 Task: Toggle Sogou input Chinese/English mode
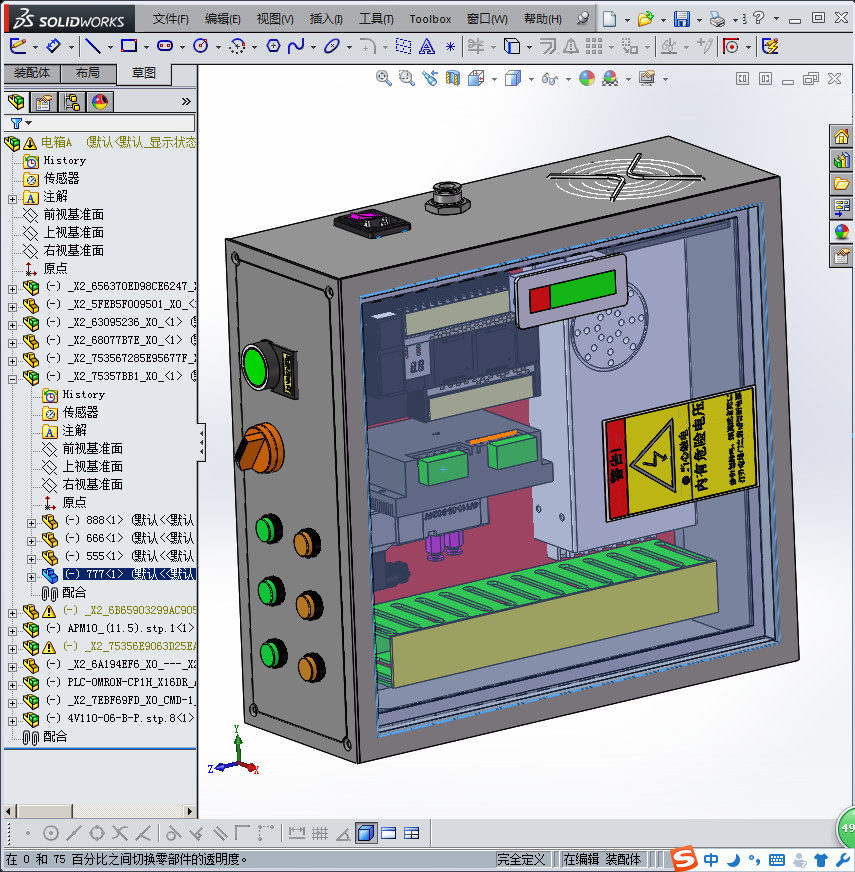pos(711,859)
